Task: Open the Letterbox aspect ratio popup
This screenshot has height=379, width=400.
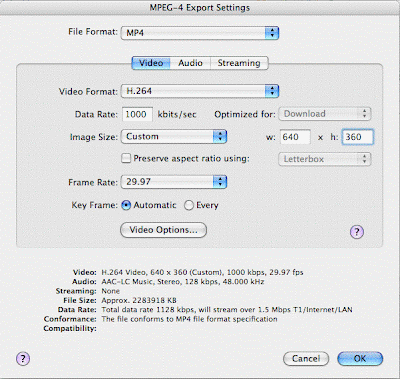Action: [x=325, y=159]
